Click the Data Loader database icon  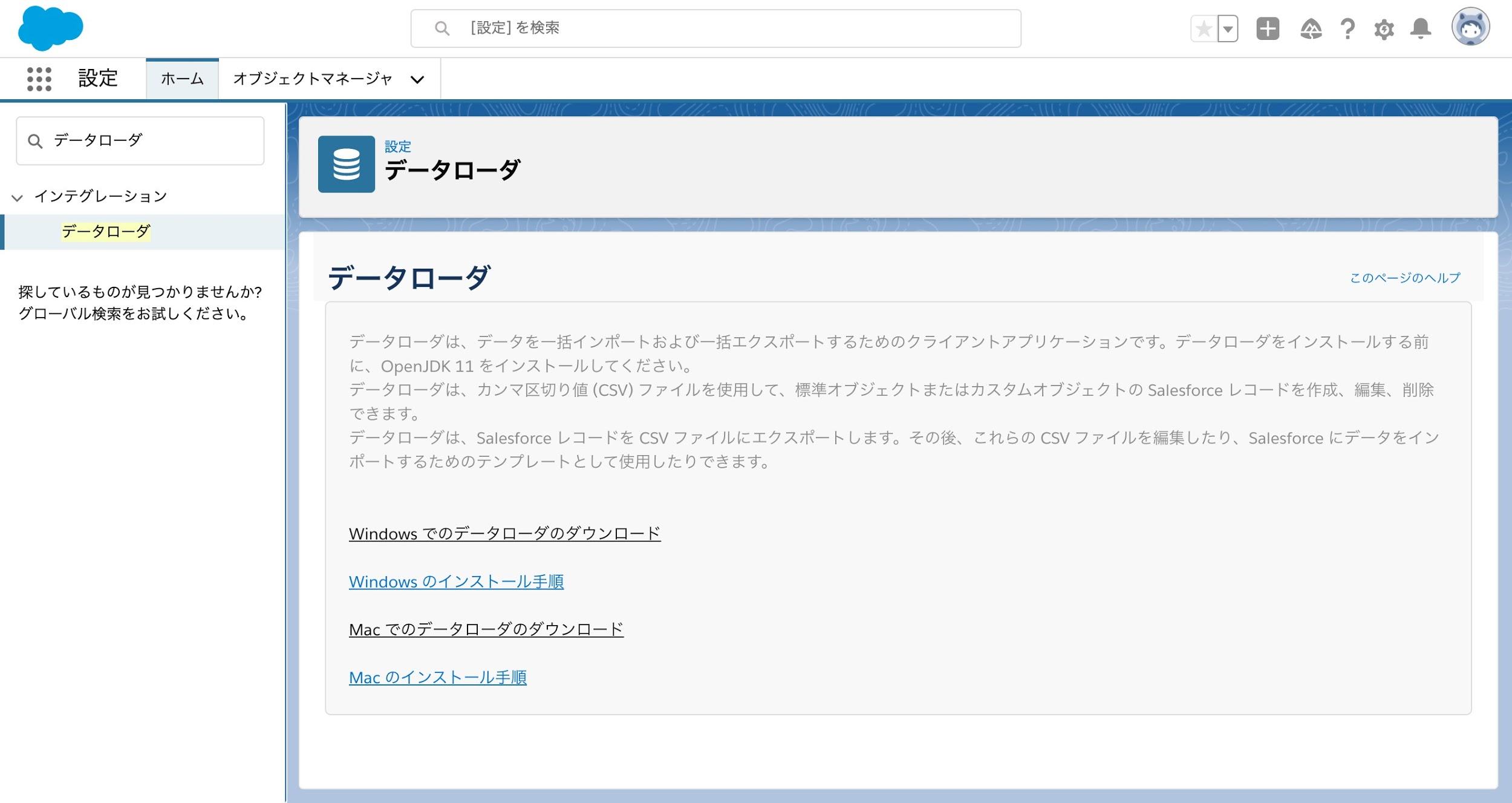click(x=347, y=164)
